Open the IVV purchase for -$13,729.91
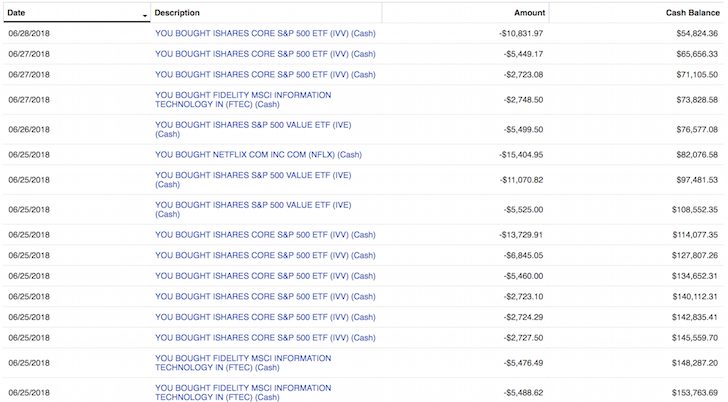 [x=265, y=235]
